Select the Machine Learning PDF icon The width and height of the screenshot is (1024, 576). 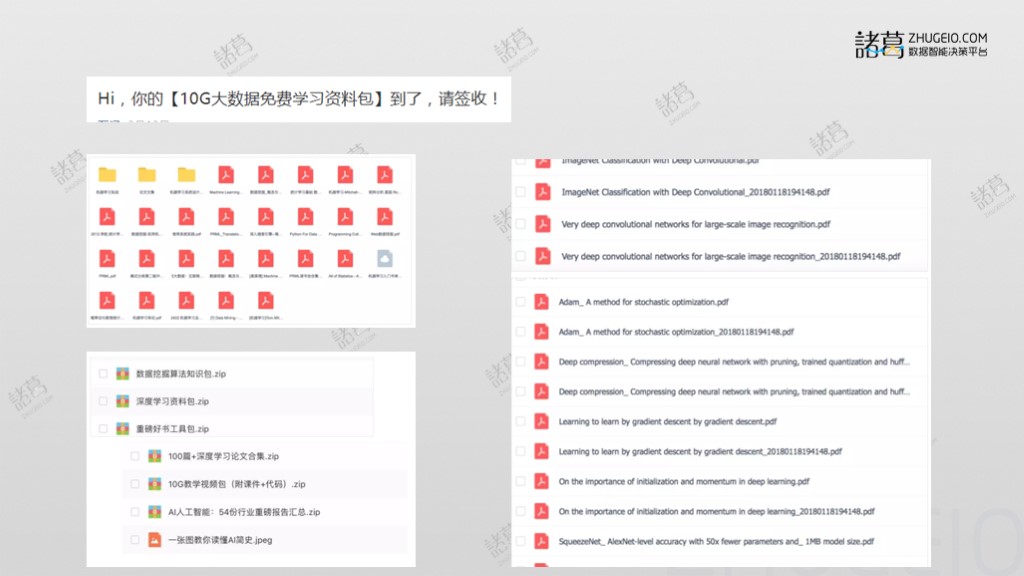click(227, 173)
